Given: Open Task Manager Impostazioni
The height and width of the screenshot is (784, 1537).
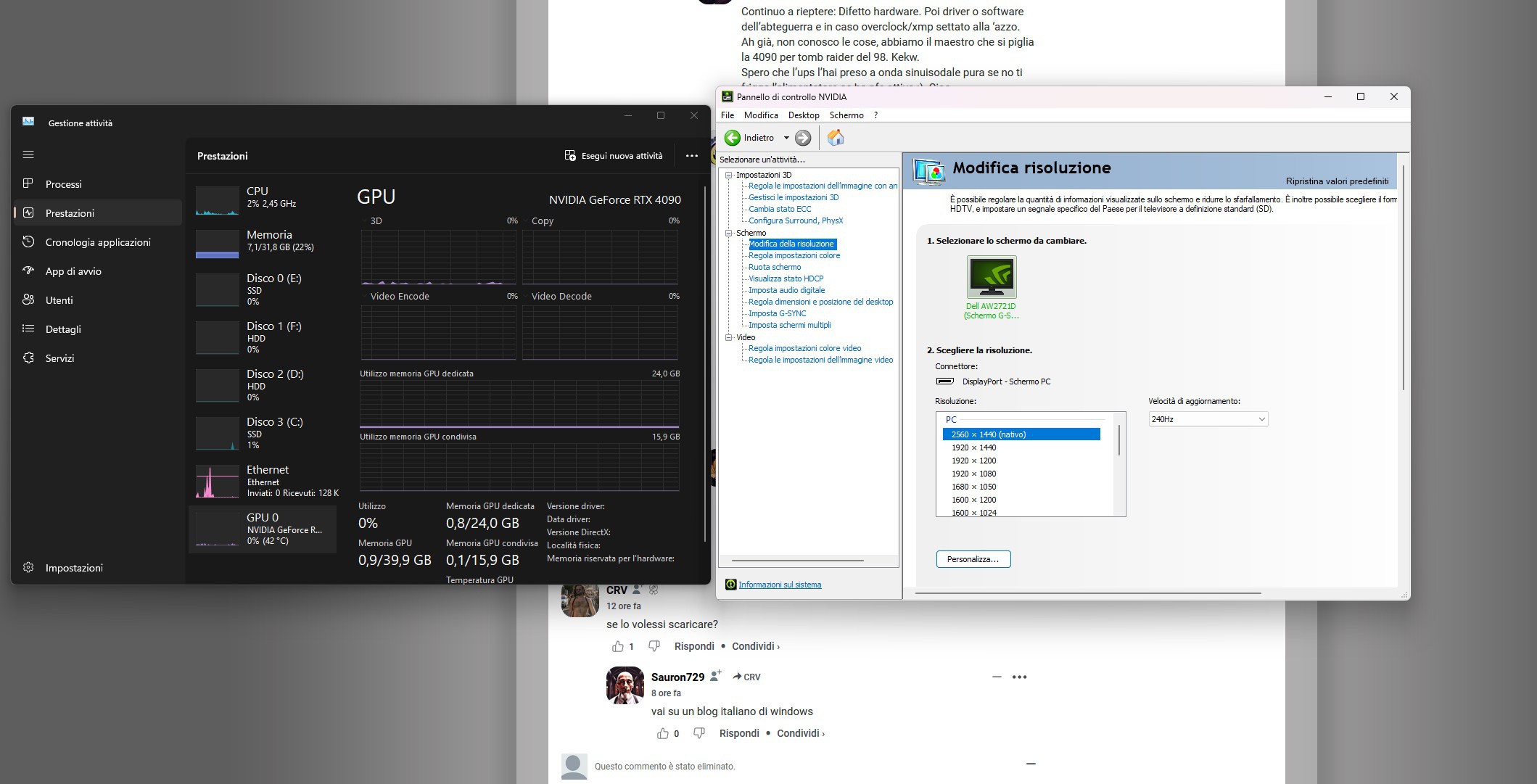Looking at the screenshot, I should point(97,568).
